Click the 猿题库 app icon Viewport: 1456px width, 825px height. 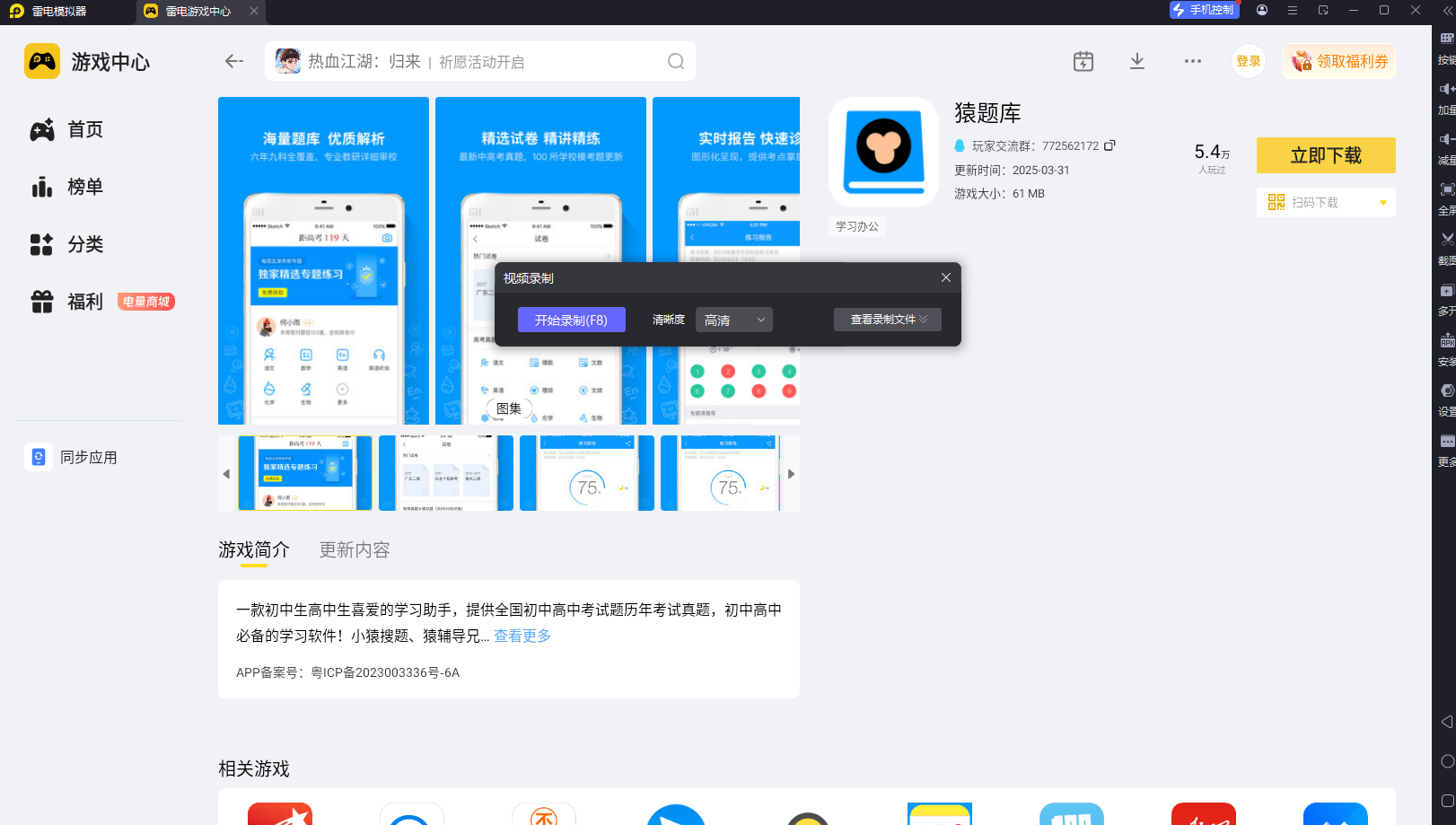click(883, 152)
